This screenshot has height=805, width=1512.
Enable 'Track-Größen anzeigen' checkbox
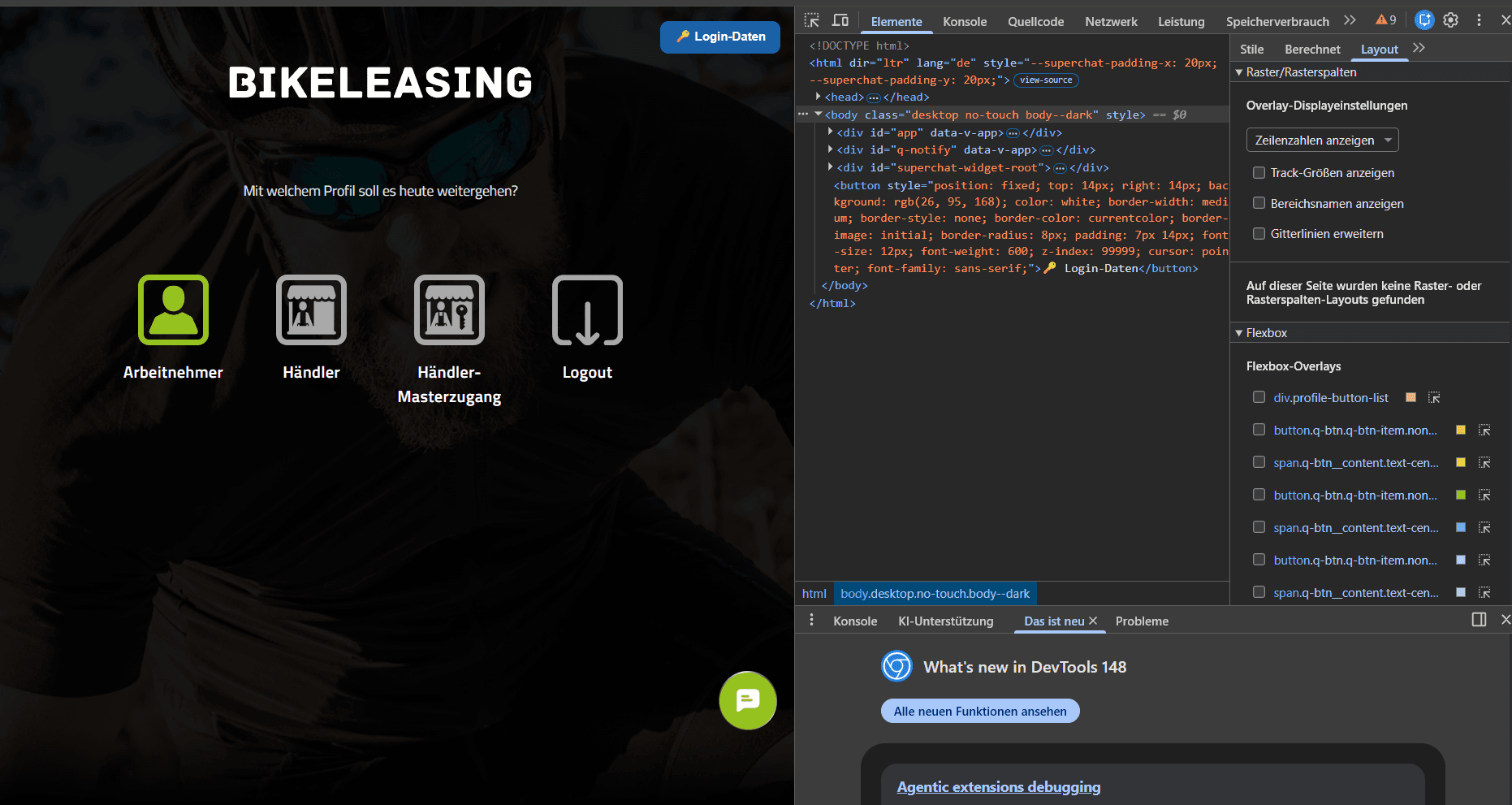[1259, 172]
